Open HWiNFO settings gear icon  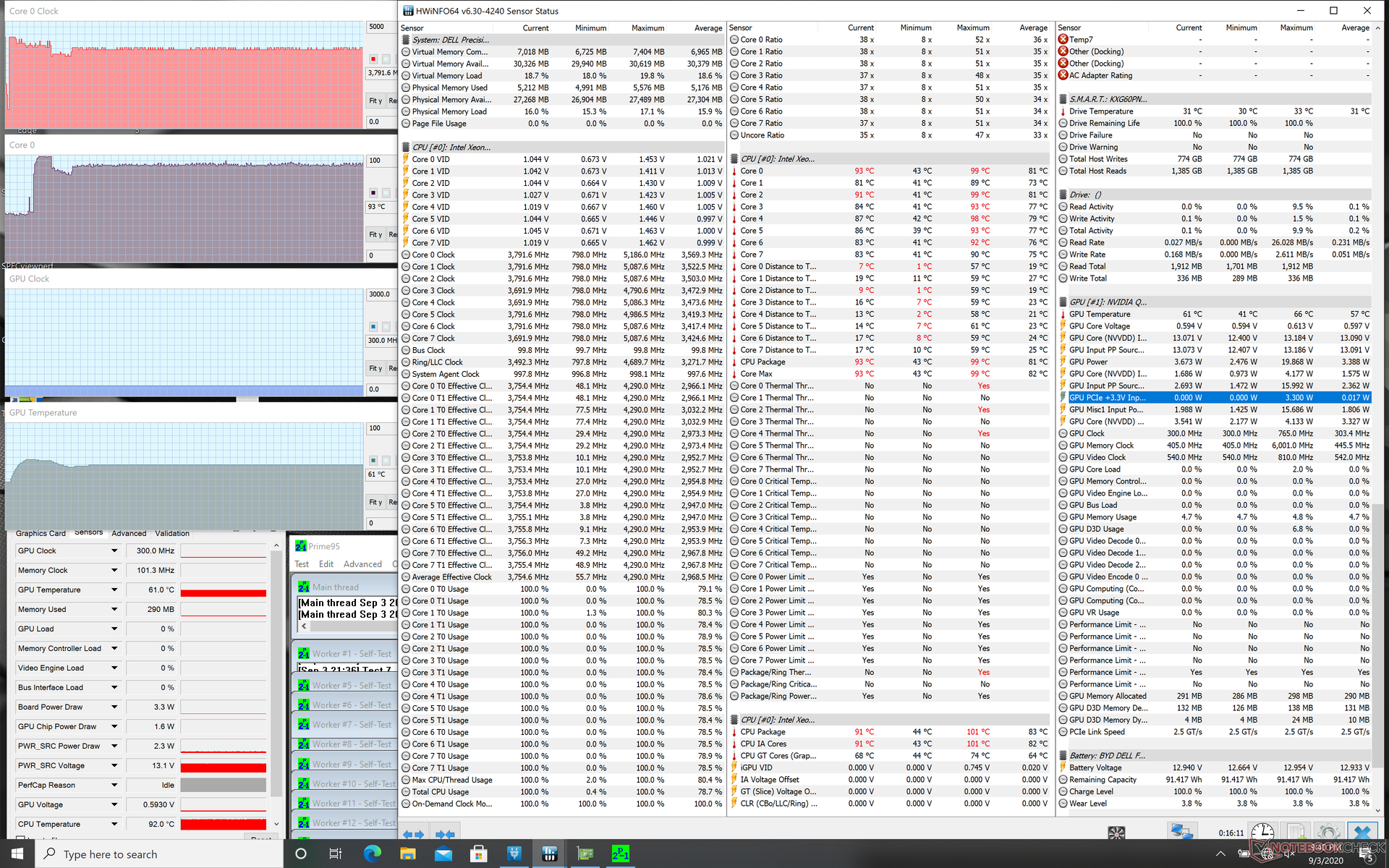tap(1328, 833)
